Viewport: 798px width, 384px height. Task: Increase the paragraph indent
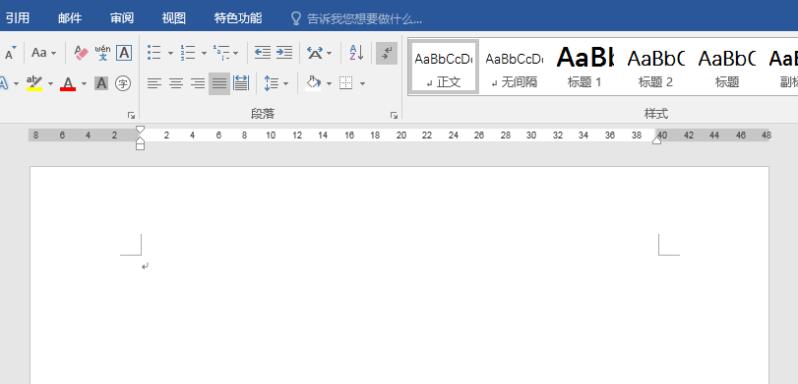[x=284, y=53]
